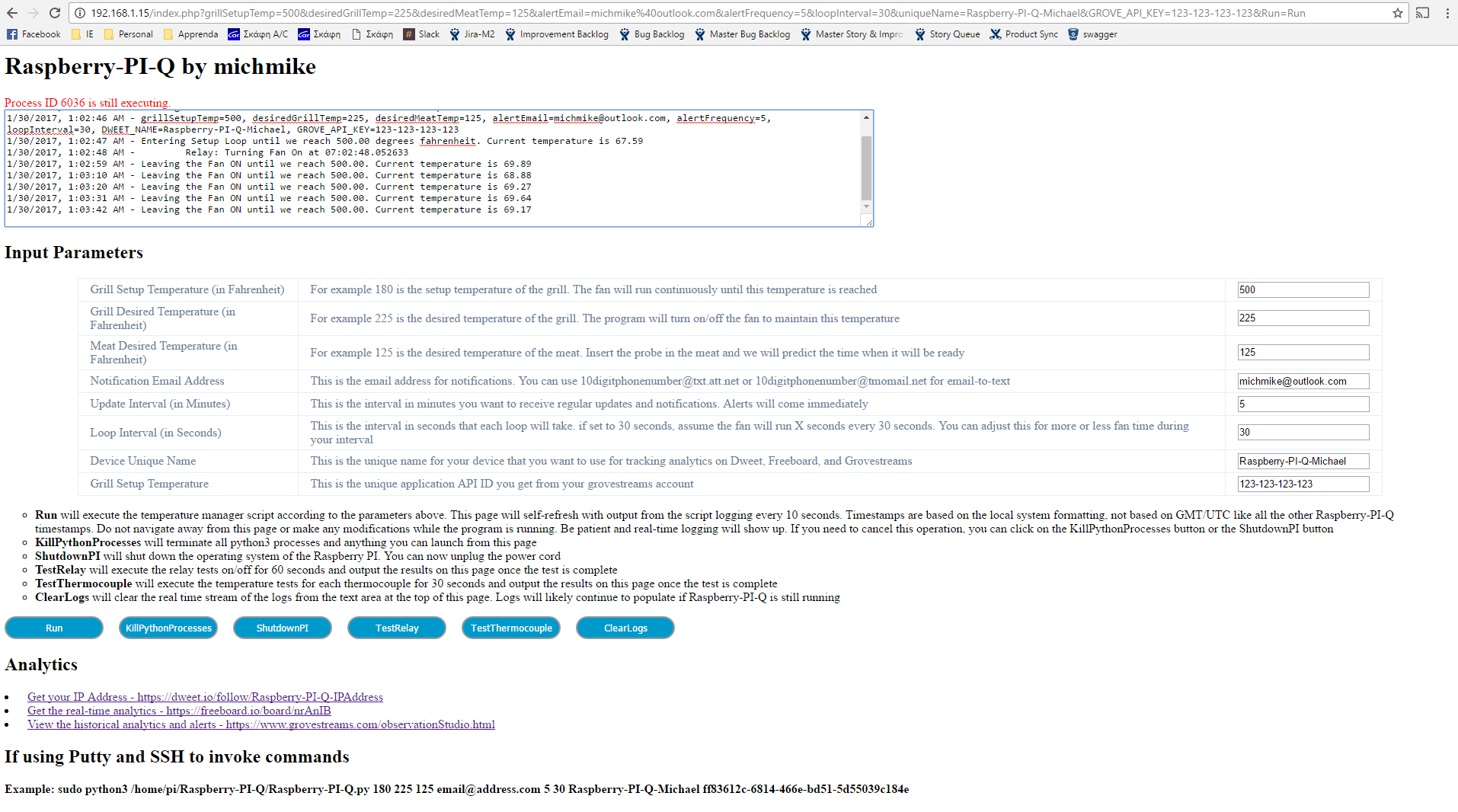Open the Slack bookmark
The image size is (1458, 812).
coord(421,34)
